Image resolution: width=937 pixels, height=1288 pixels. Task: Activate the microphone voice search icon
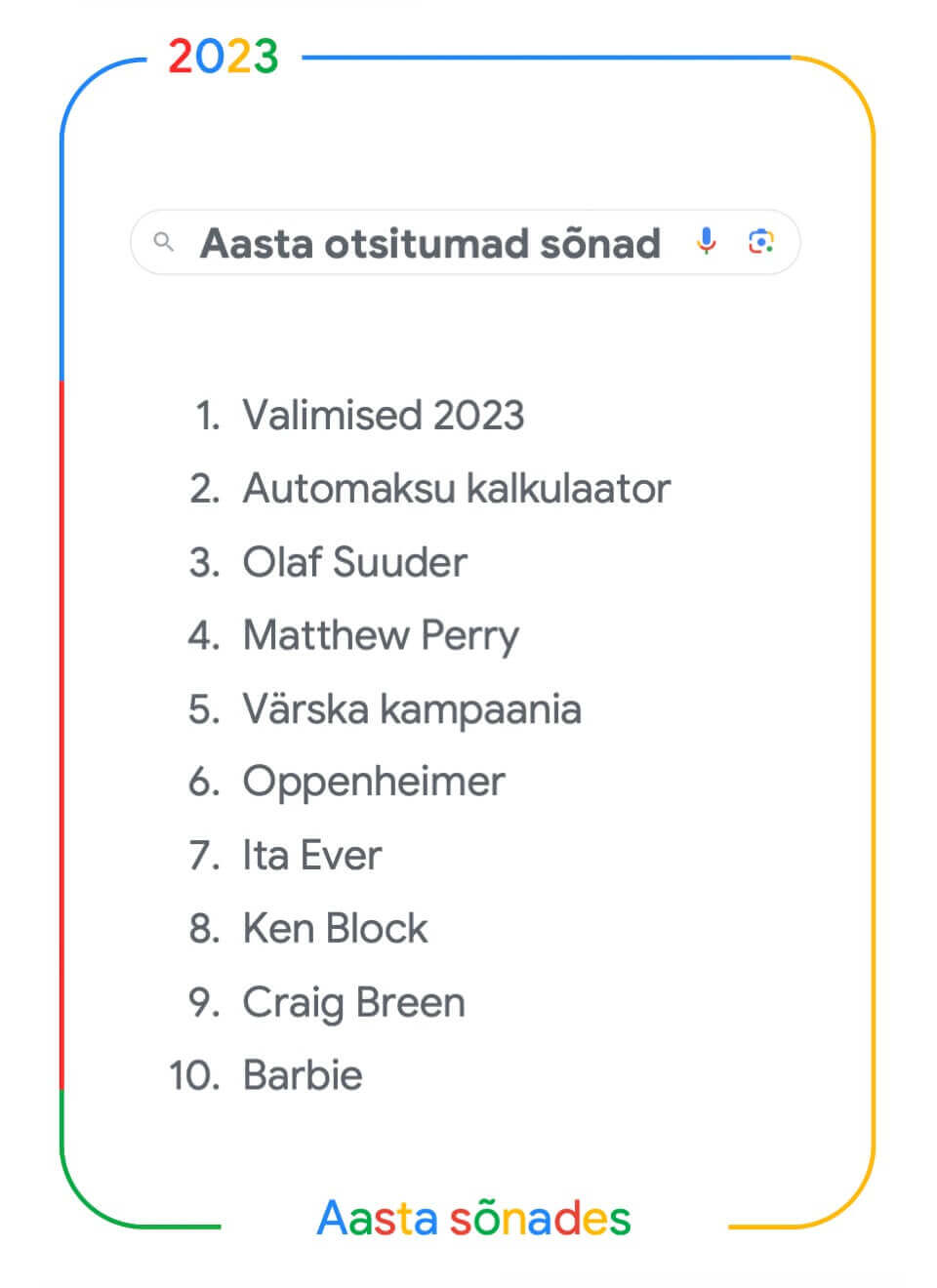click(x=706, y=241)
